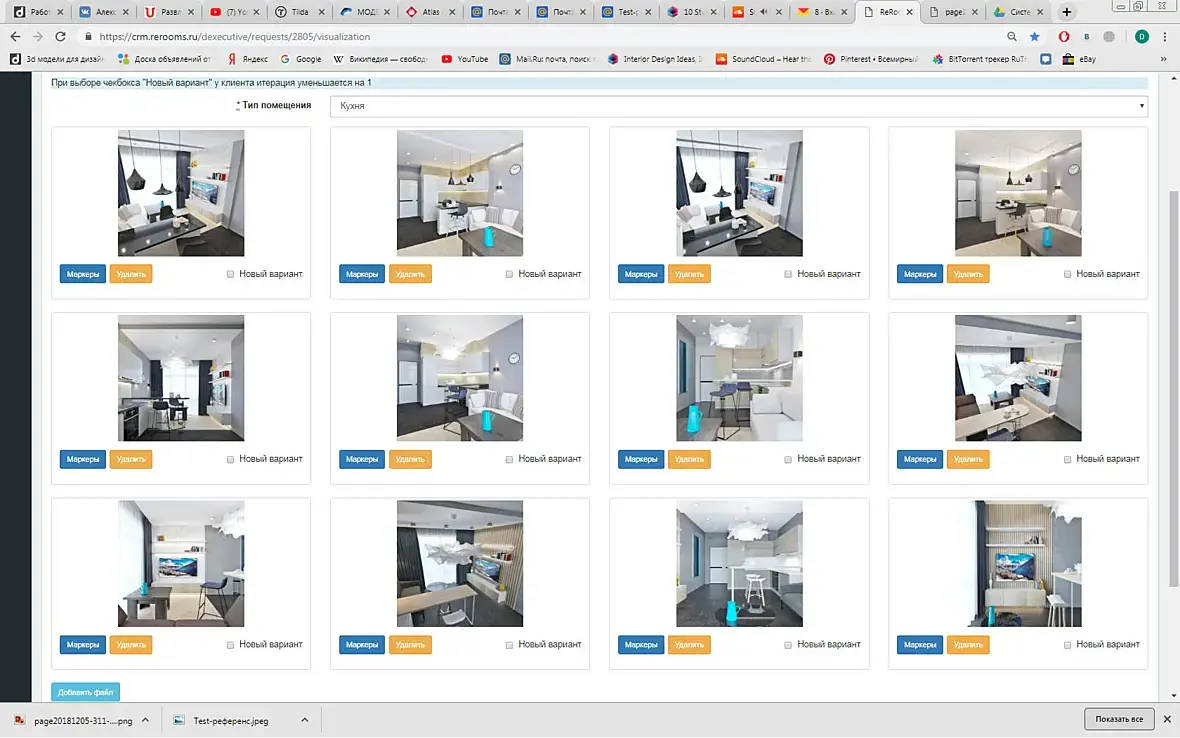Open the eBay bookmark
Screen dimensions: 1180x738
pos(1078,59)
